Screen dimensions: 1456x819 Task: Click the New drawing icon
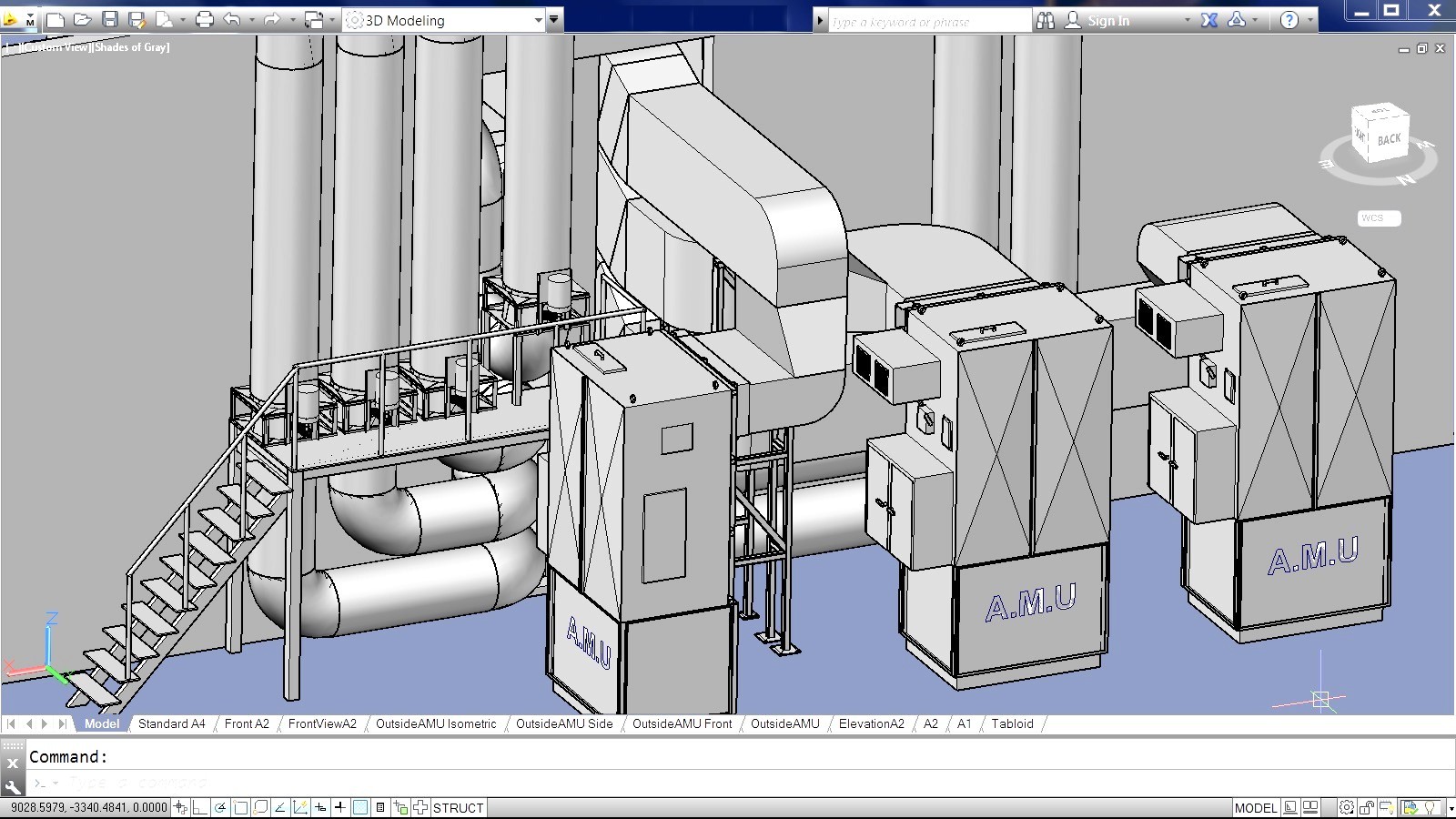click(55, 20)
